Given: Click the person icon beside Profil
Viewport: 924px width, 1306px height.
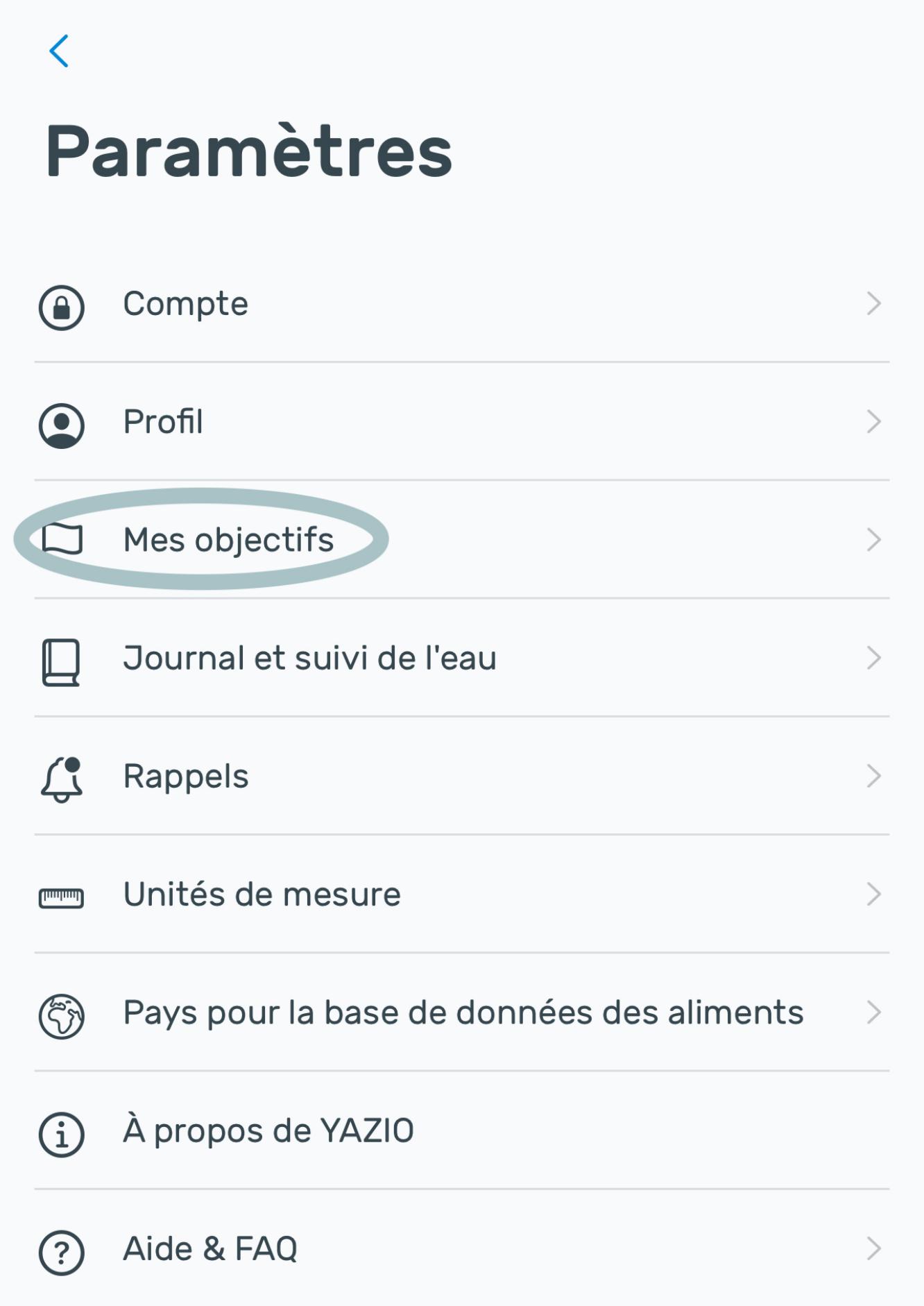Looking at the screenshot, I should pyautogui.click(x=62, y=425).
